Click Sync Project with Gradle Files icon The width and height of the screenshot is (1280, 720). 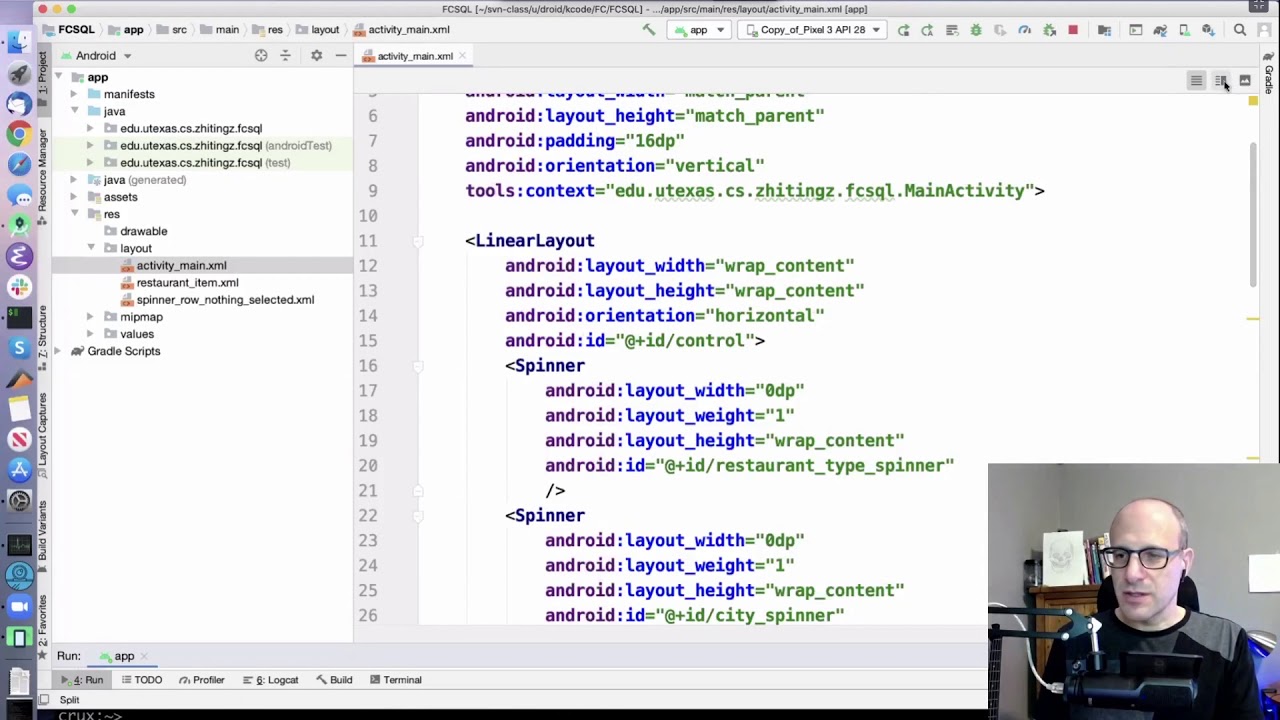point(1160,30)
